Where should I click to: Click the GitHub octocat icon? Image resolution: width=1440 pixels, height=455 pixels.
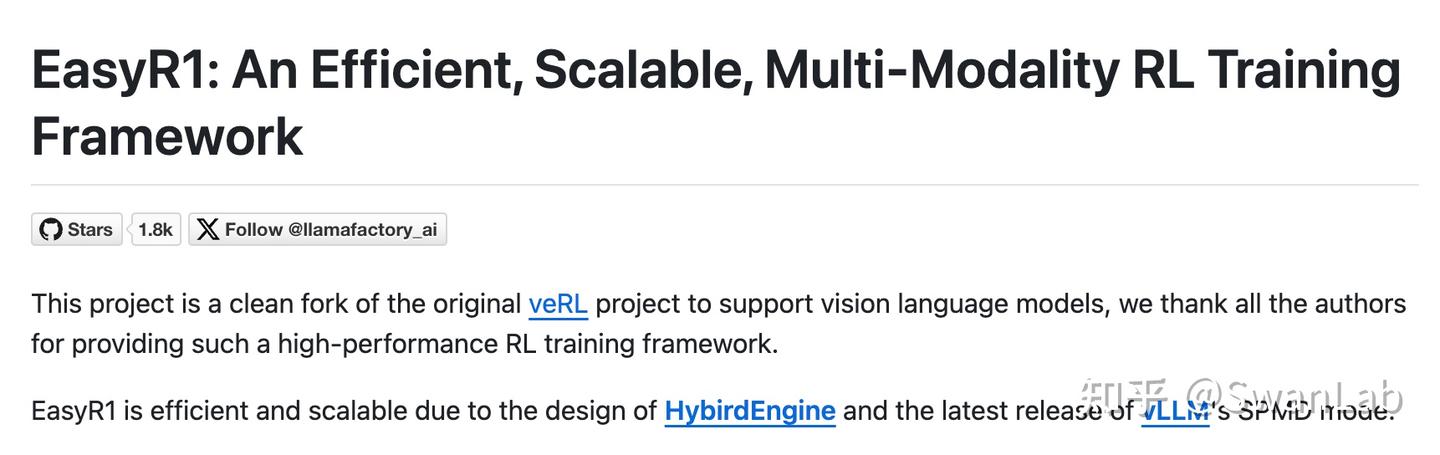pos(50,230)
